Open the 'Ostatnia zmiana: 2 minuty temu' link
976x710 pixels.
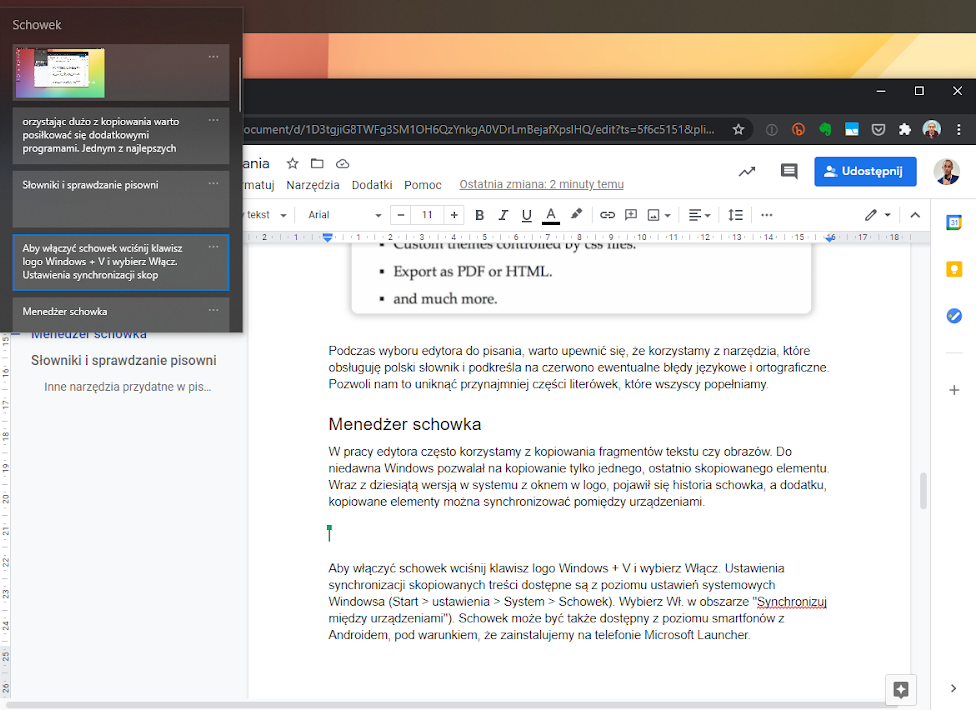point(541,185)
